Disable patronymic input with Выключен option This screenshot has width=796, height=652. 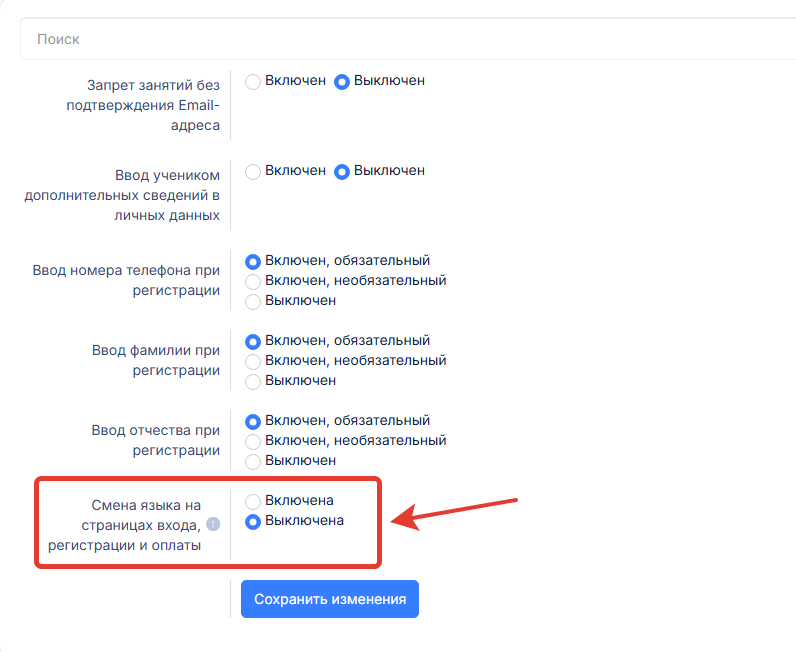[253, 461]
